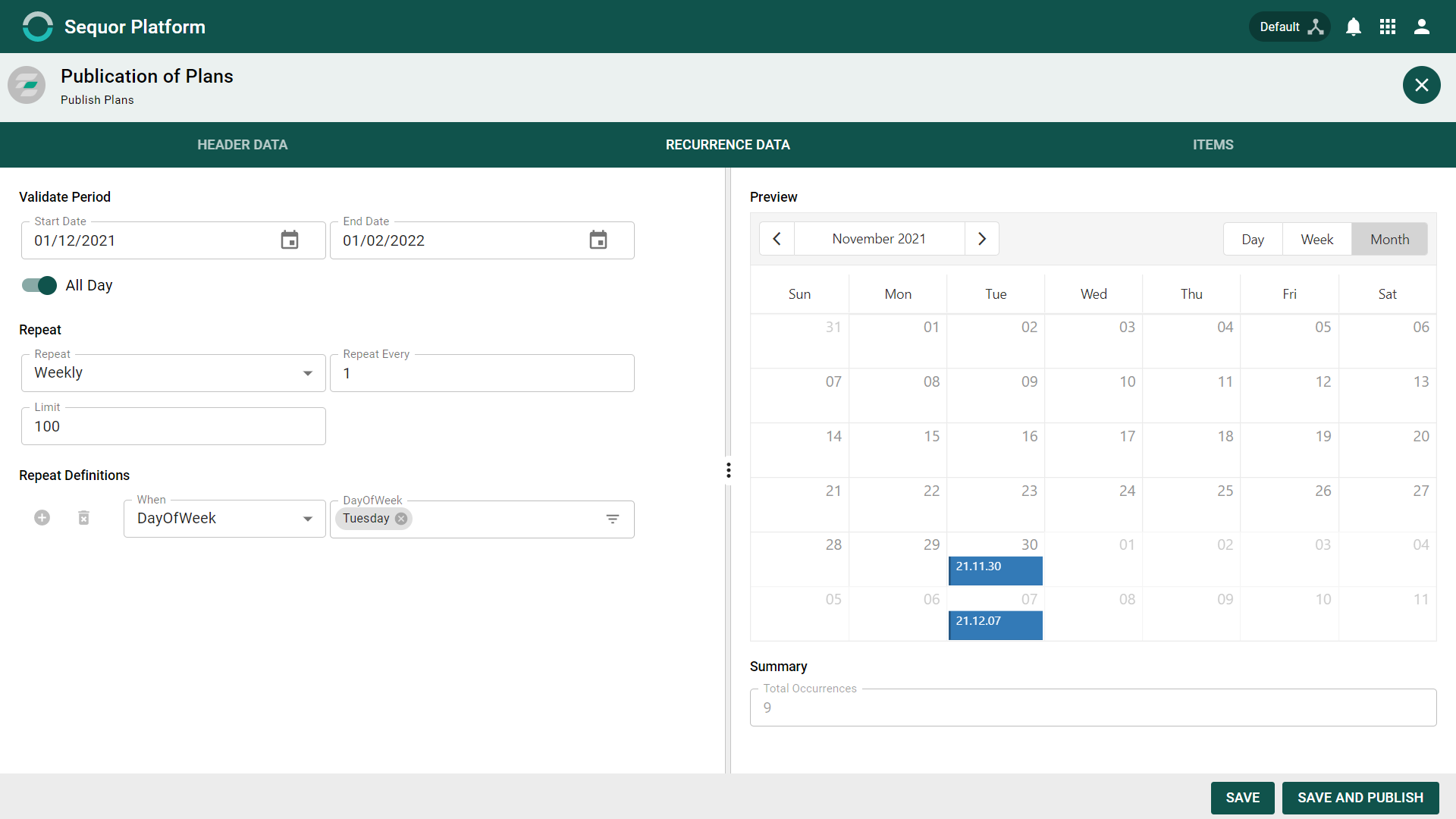
Task: Open the DayOfWeek filter list icon
Action: (613, 519)
